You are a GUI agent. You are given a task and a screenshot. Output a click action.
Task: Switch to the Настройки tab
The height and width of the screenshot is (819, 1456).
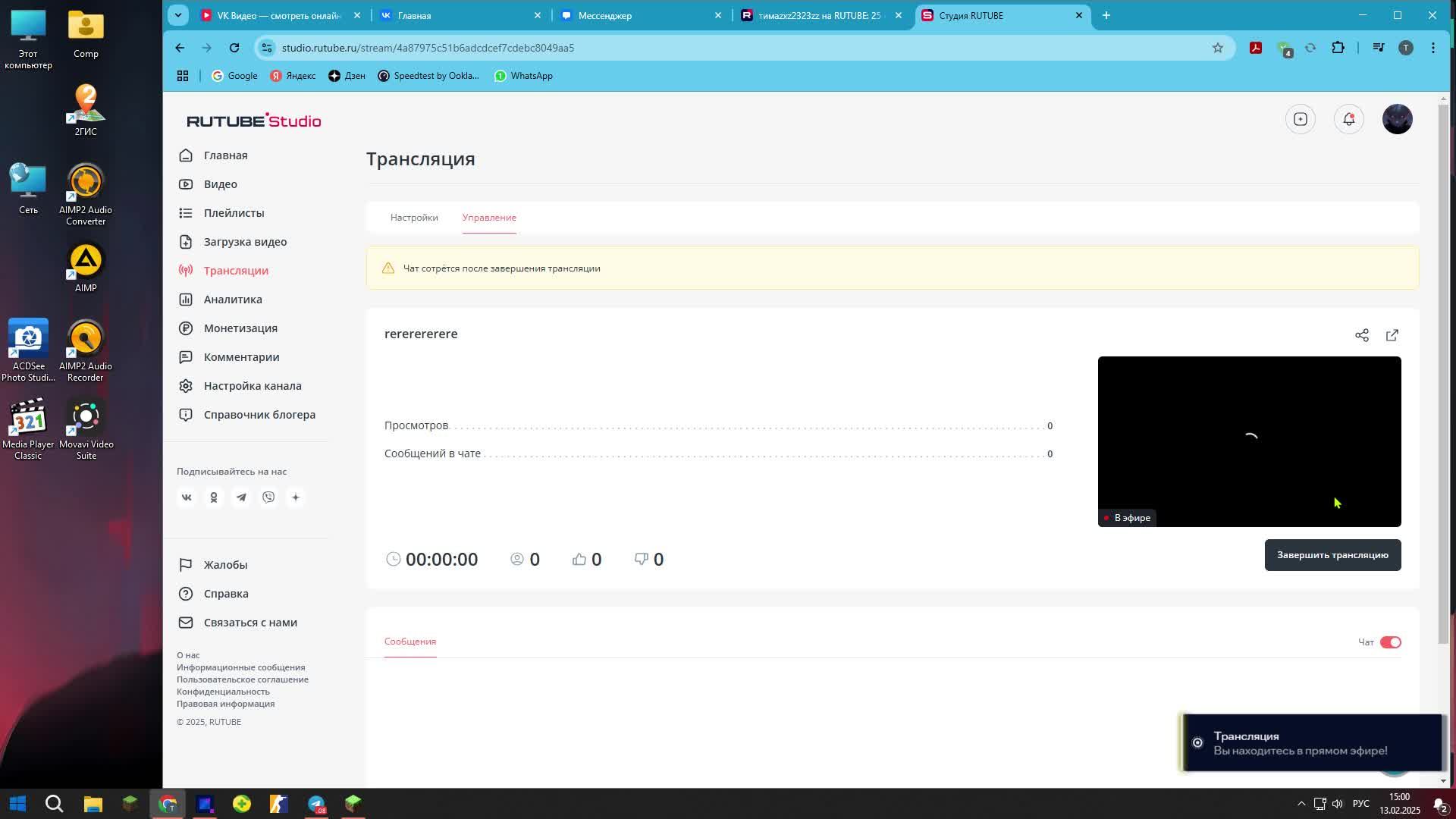coord(414,218)
